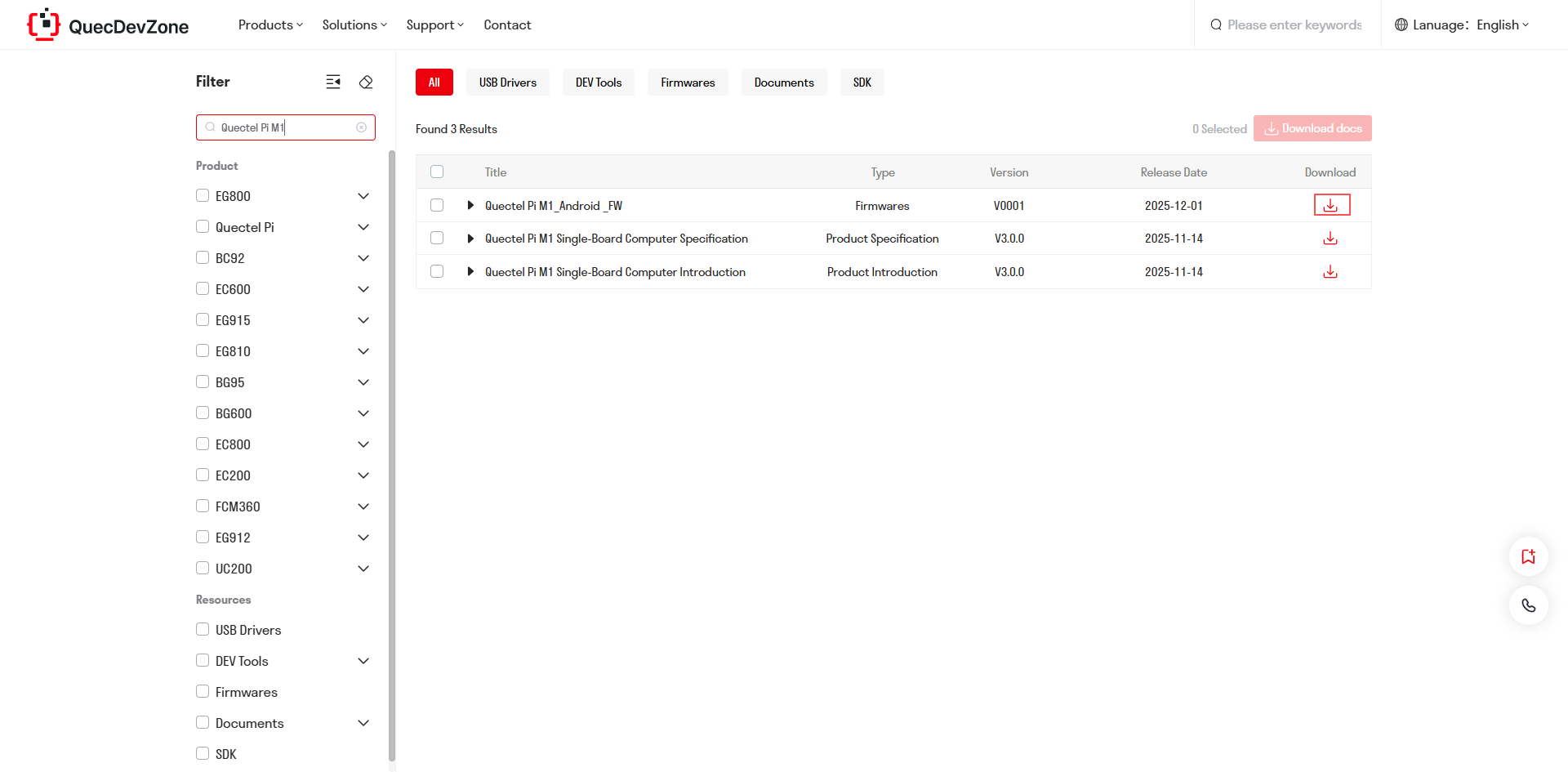Collapse the filter panel using the list icon
Viewport: 1568px width, 772px height.
[333, 82]
